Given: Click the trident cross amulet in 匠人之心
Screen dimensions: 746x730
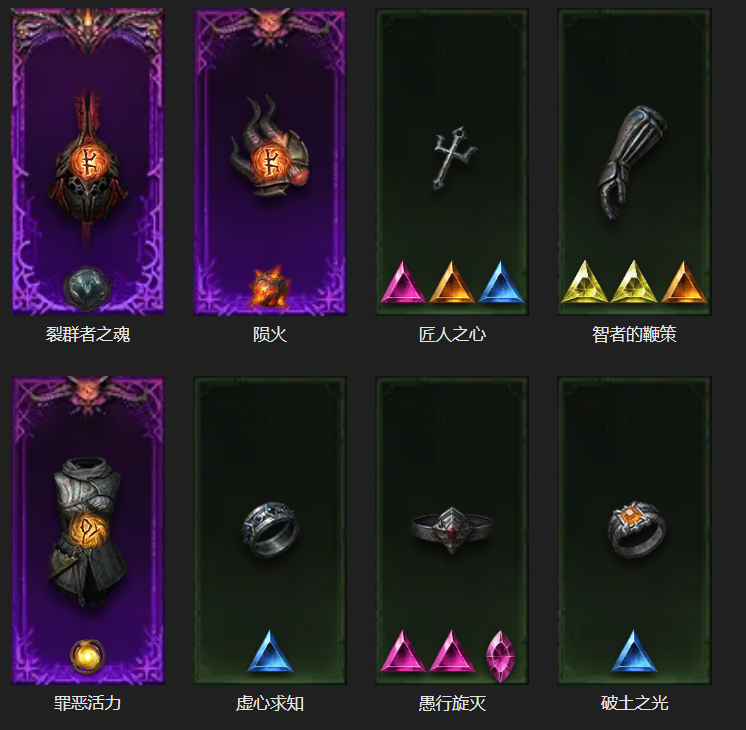Looking at the screenshot, I should coord(452,158).
